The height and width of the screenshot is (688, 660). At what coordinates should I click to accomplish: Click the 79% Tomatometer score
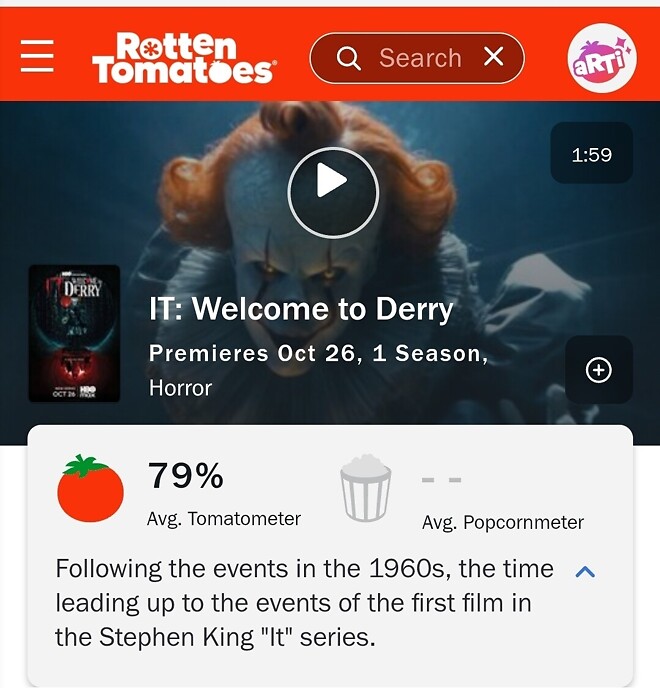point(186,476)
